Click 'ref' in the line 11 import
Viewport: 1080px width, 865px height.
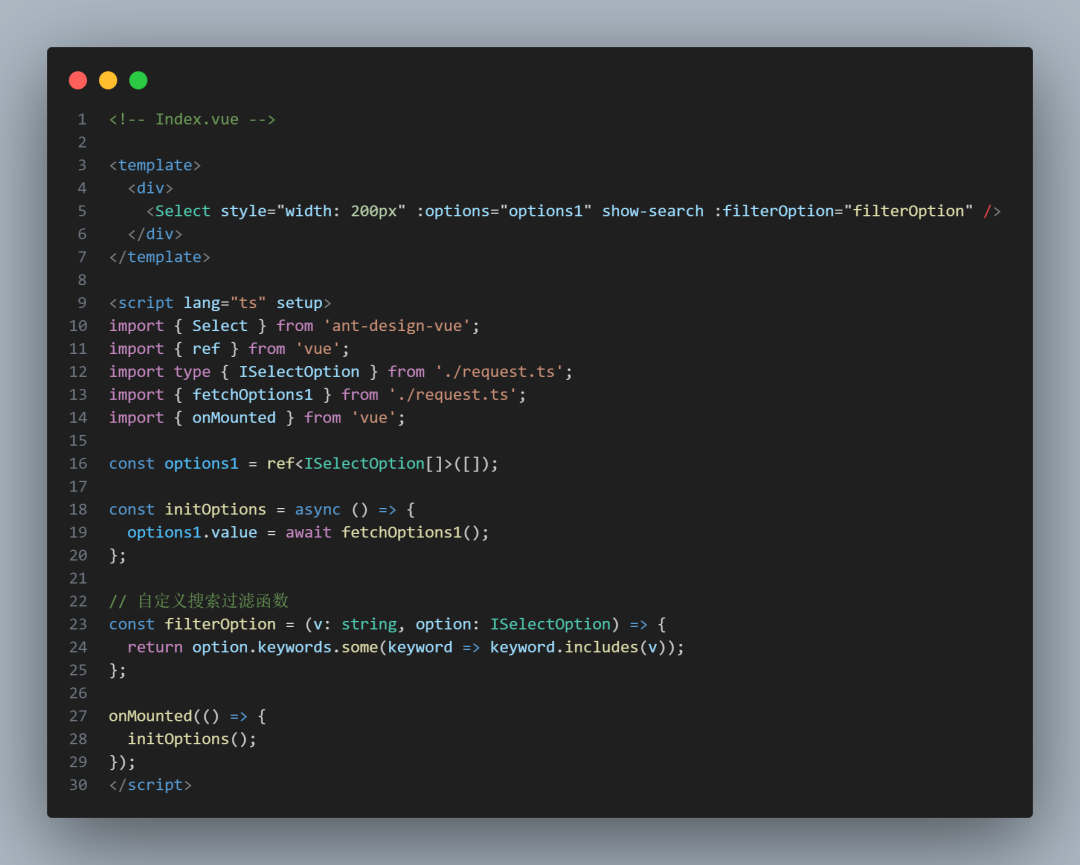206,348
